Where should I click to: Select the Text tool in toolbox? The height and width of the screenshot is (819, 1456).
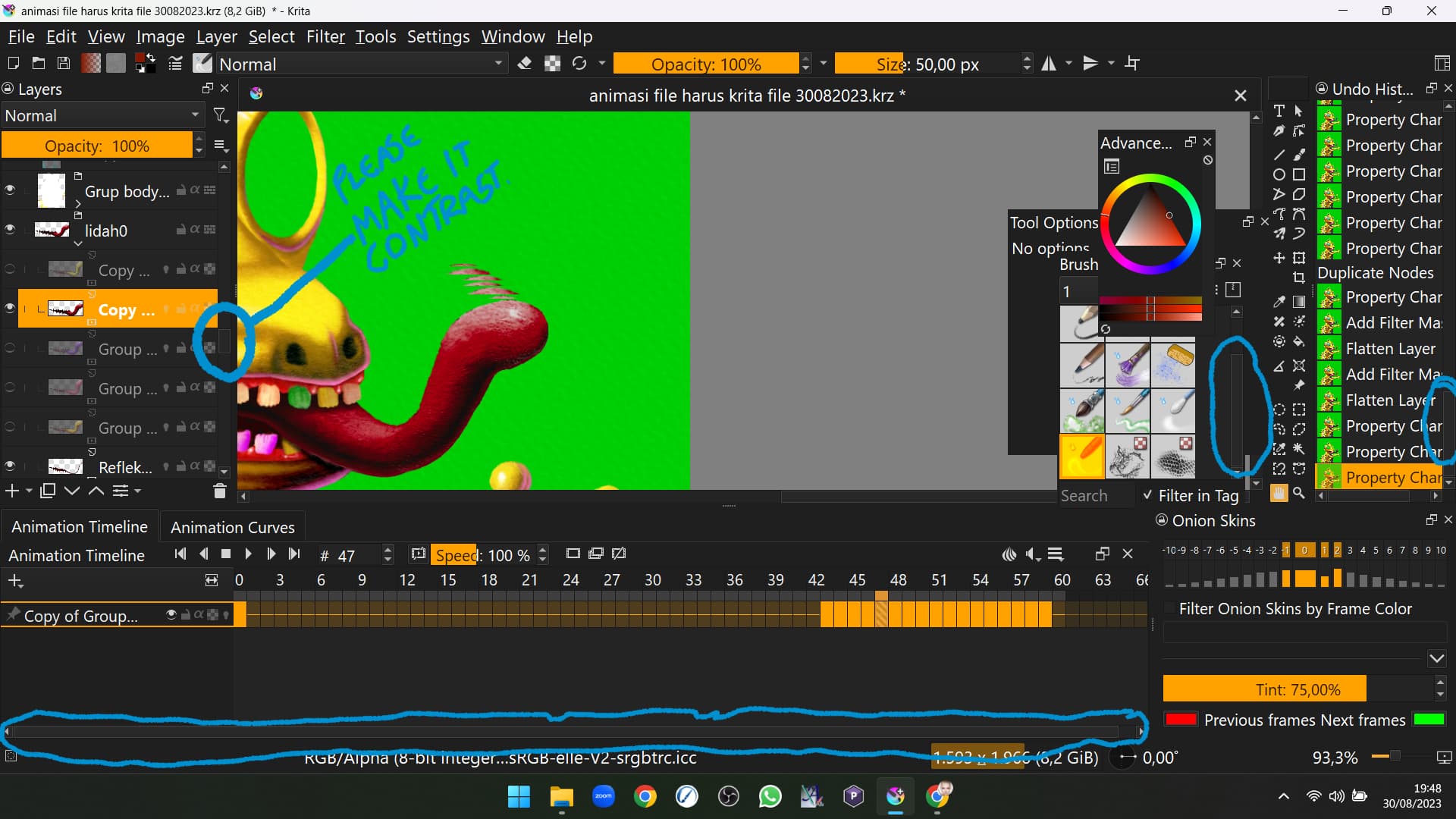click(x=1279, y=111)
